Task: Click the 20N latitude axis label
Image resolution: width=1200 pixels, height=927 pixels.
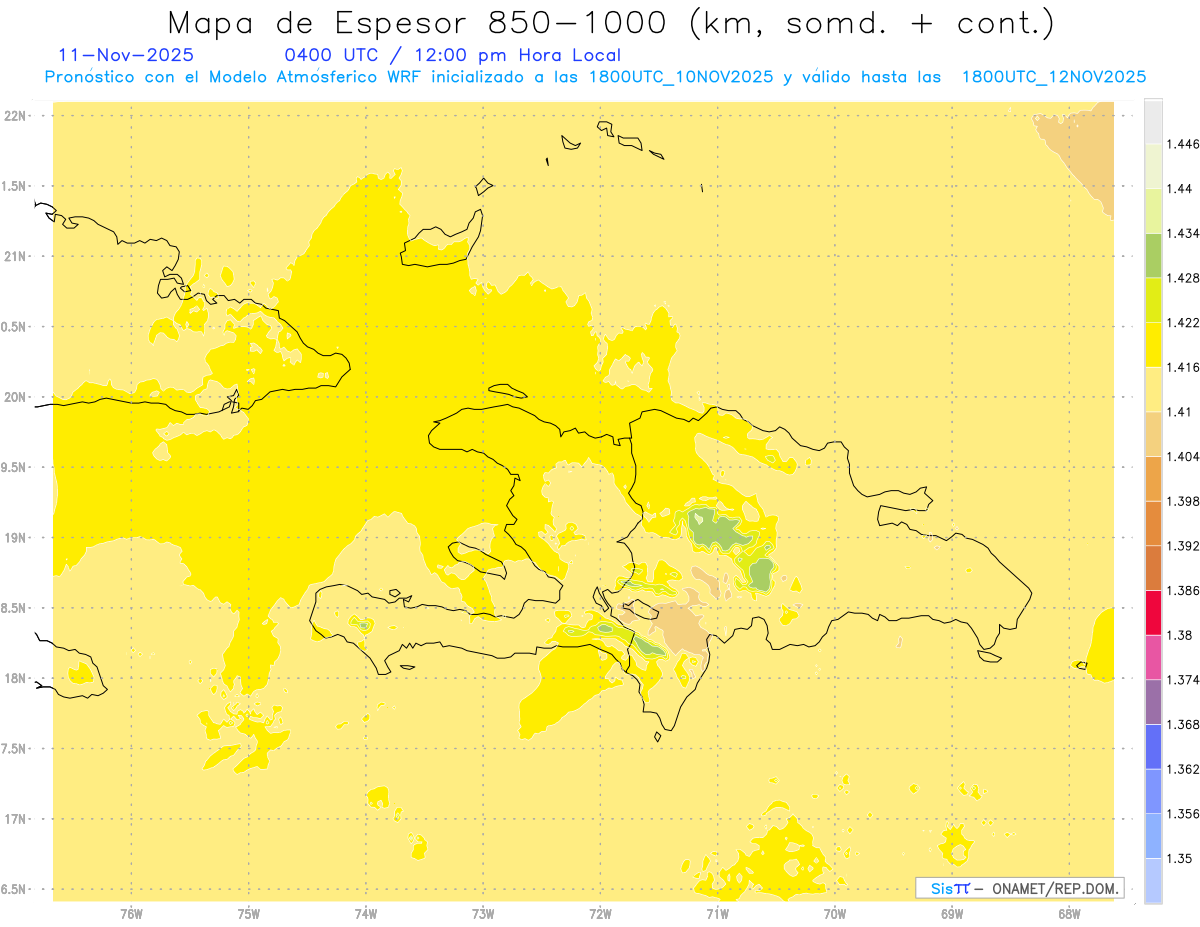Action: click(x=16, y=398)
